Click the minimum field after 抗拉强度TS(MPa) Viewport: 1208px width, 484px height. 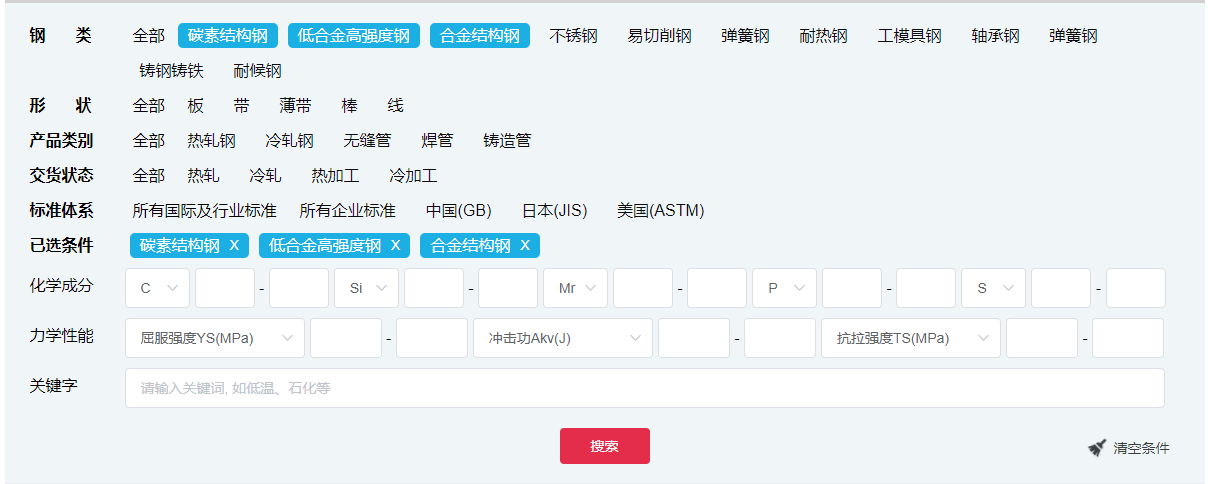(x=1042, y=338)
